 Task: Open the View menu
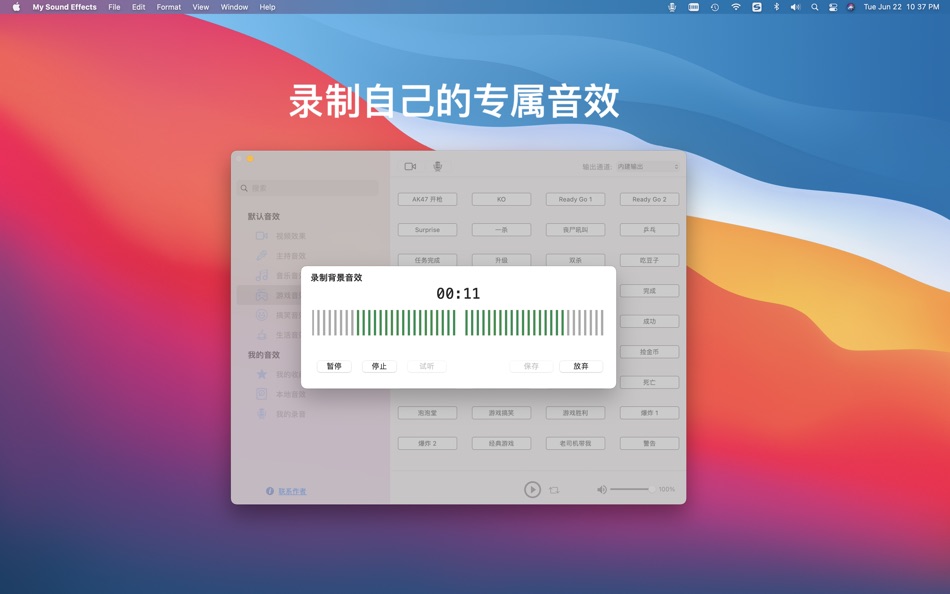tap(201, 7)
